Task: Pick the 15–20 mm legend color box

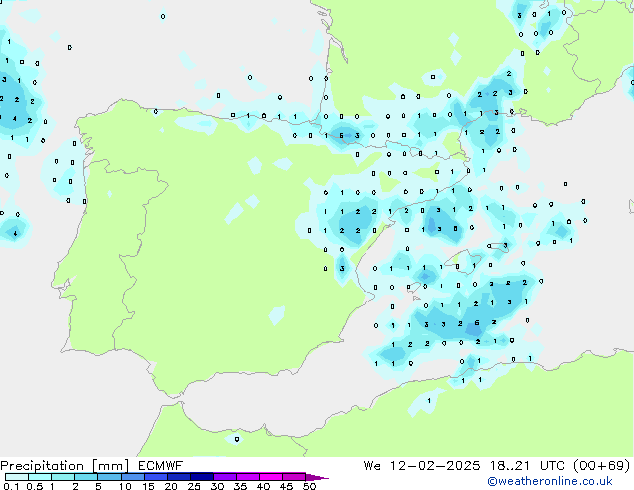Action: [155, 477]
